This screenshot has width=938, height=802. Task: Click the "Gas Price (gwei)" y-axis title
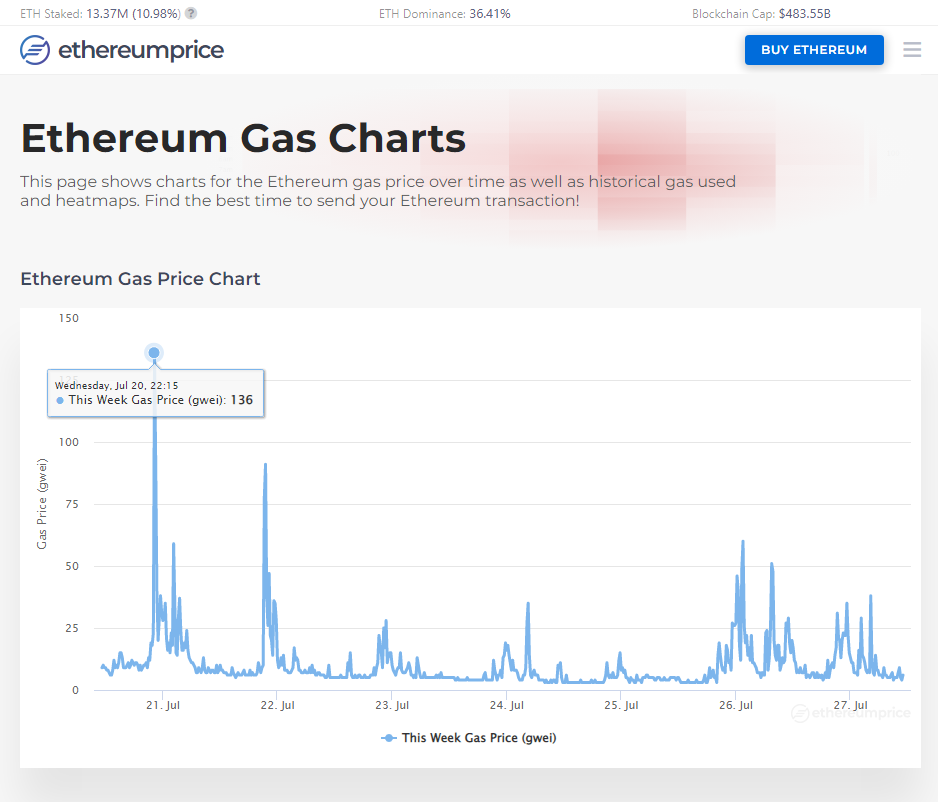(x=42, y=502)
